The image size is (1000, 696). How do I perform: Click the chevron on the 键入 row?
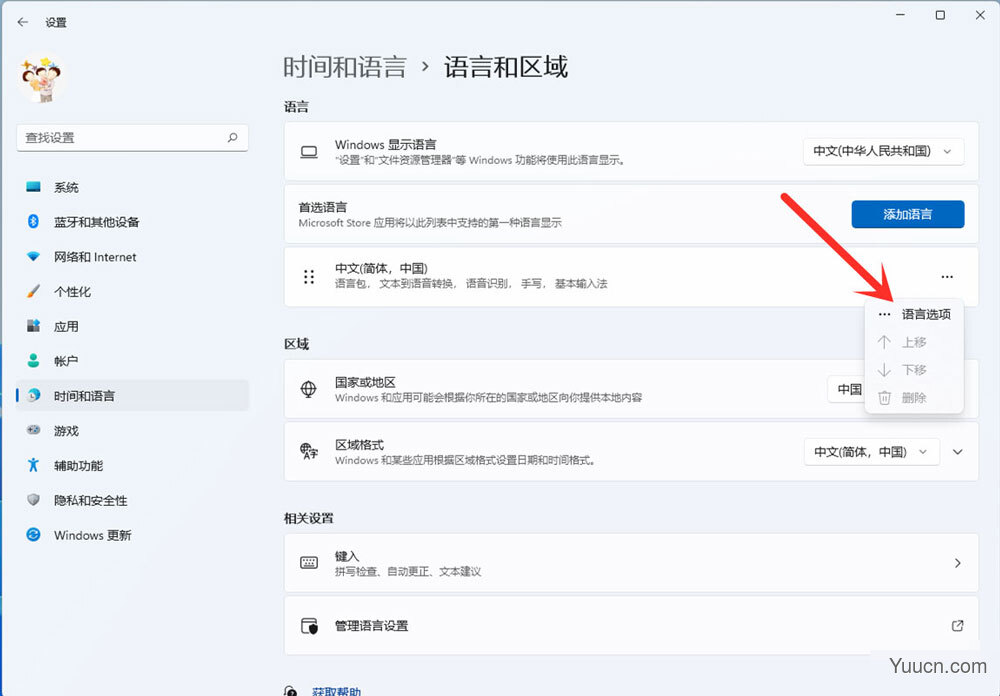pyautogui.click(x=957, y=563)
